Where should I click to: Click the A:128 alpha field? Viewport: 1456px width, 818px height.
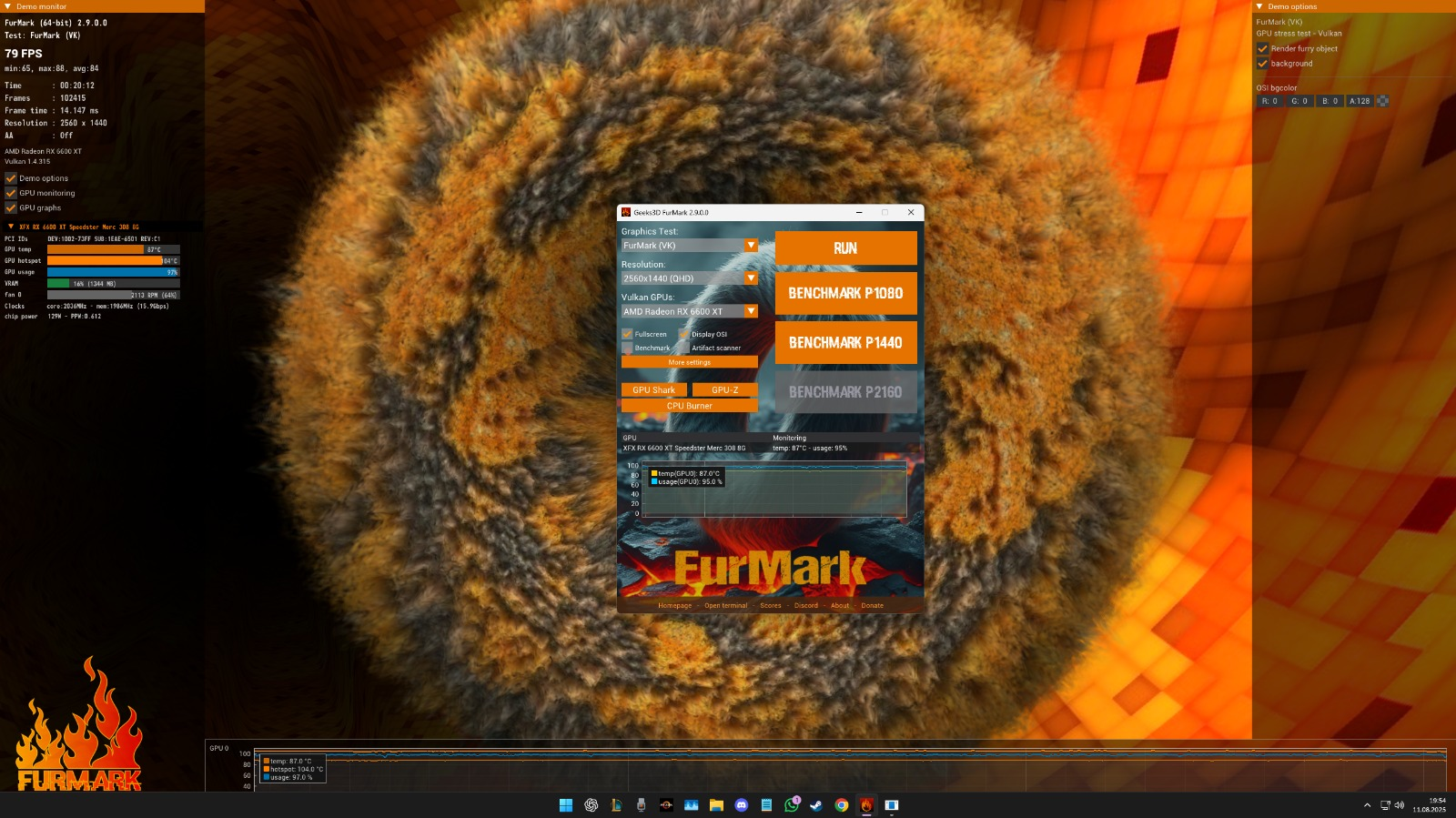1360,101
